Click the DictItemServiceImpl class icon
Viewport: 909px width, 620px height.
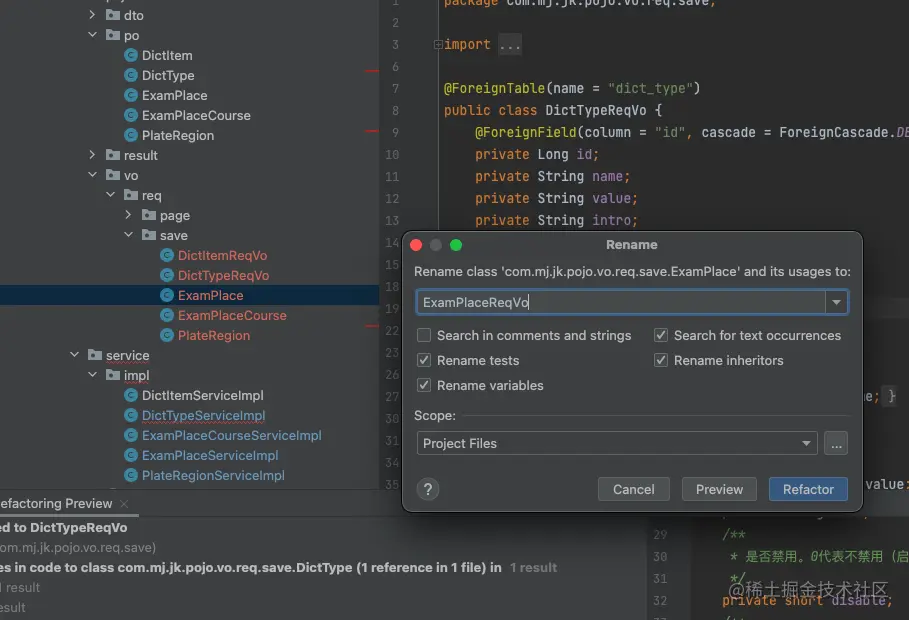(x=131, y=396)
